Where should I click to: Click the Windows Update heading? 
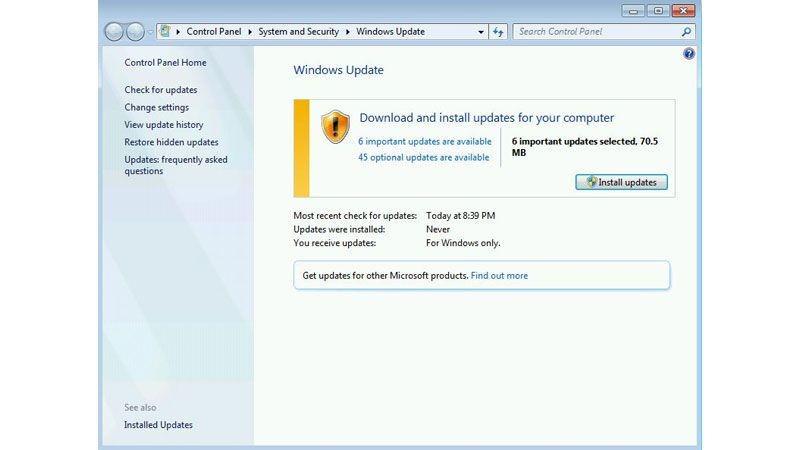tap(338, 70)
